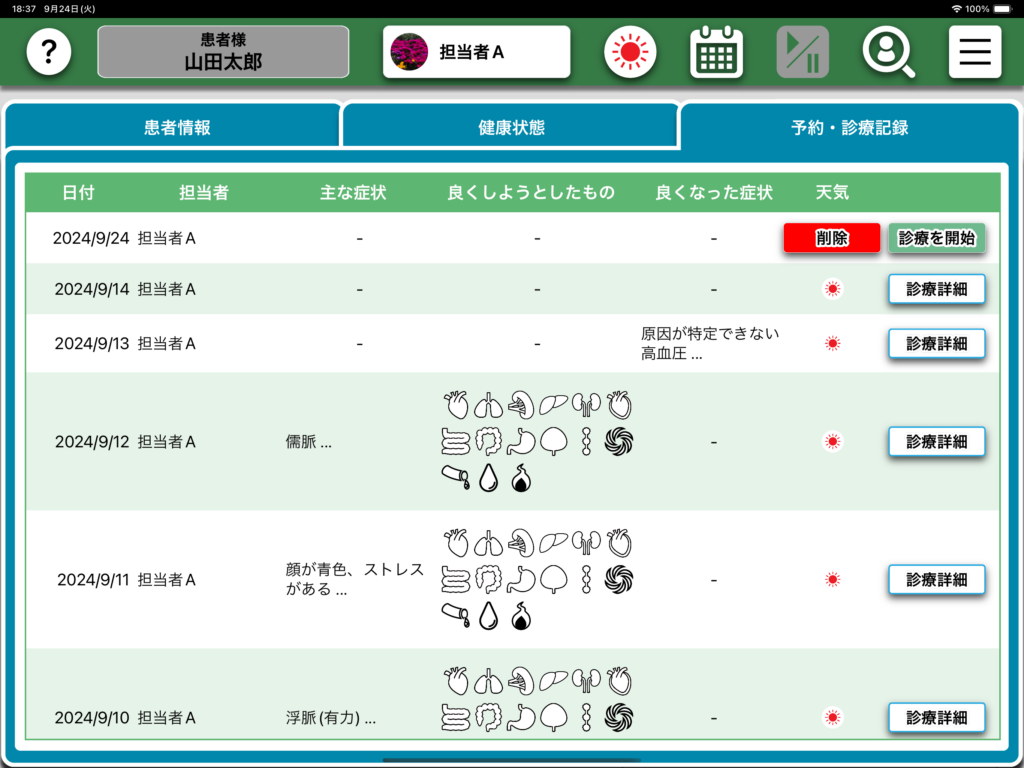The height and width of the screenshot is (768, 1024).
Task: Open the 担当者 A practitioner selector
Action: (476, 52)
